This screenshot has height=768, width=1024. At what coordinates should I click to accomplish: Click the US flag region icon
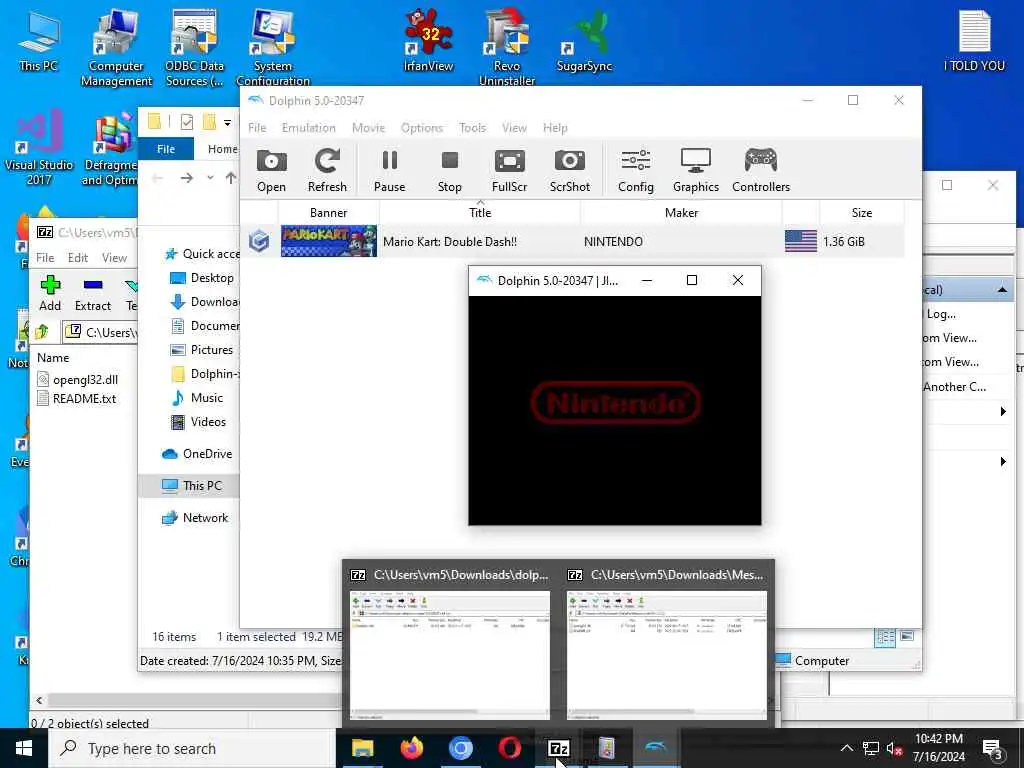801,241
